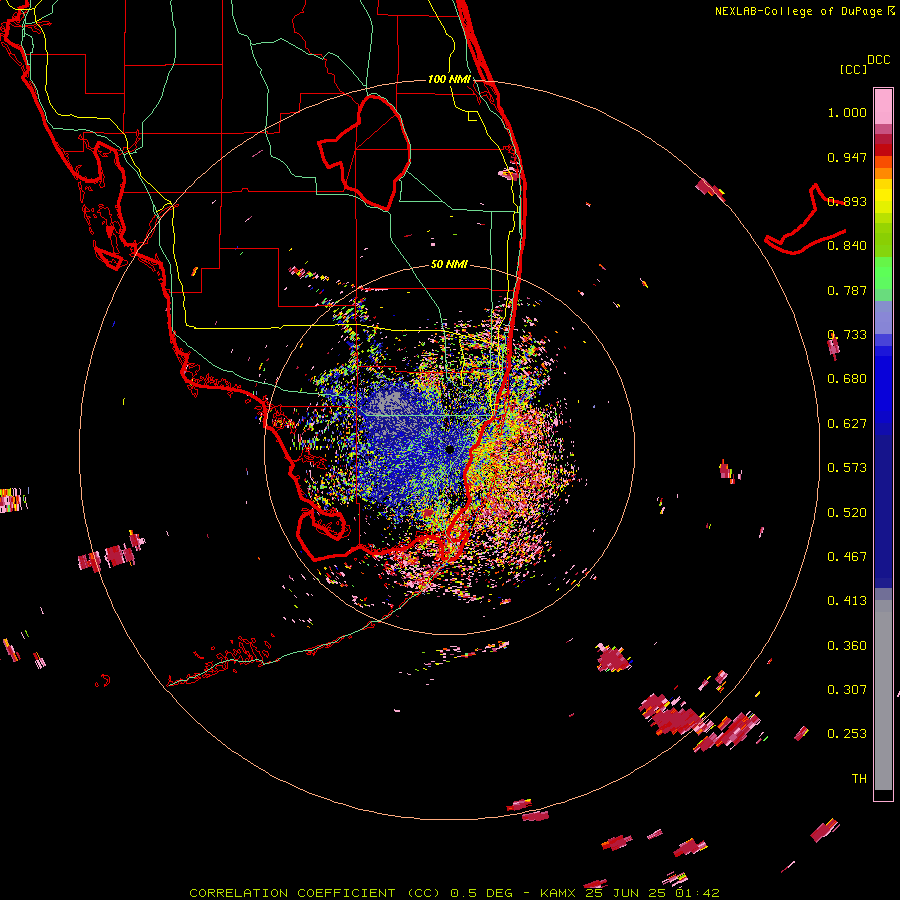The image size is (900, 900).
Task: Click the Lake Okeechobee outline on the map
Action: (x=365, y=152)
